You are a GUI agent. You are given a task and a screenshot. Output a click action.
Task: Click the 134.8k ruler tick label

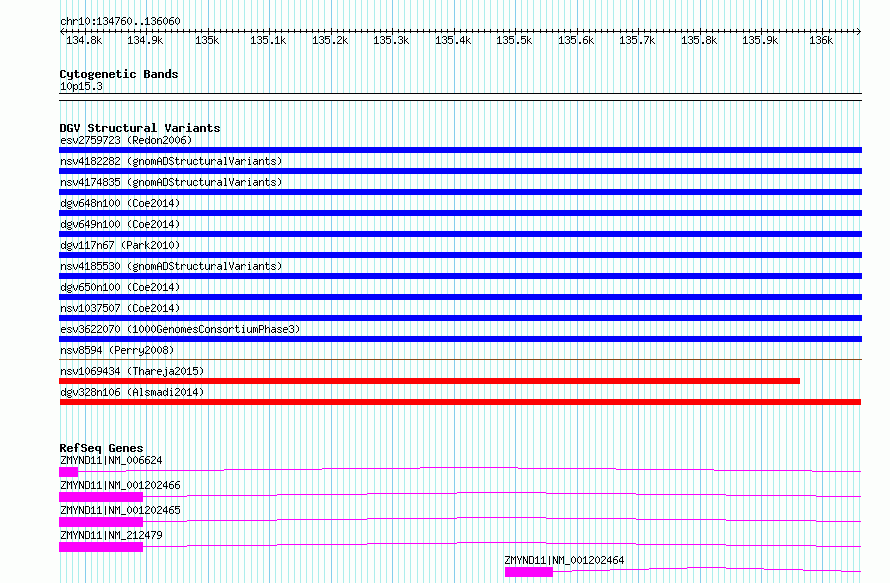click(84, 40)
